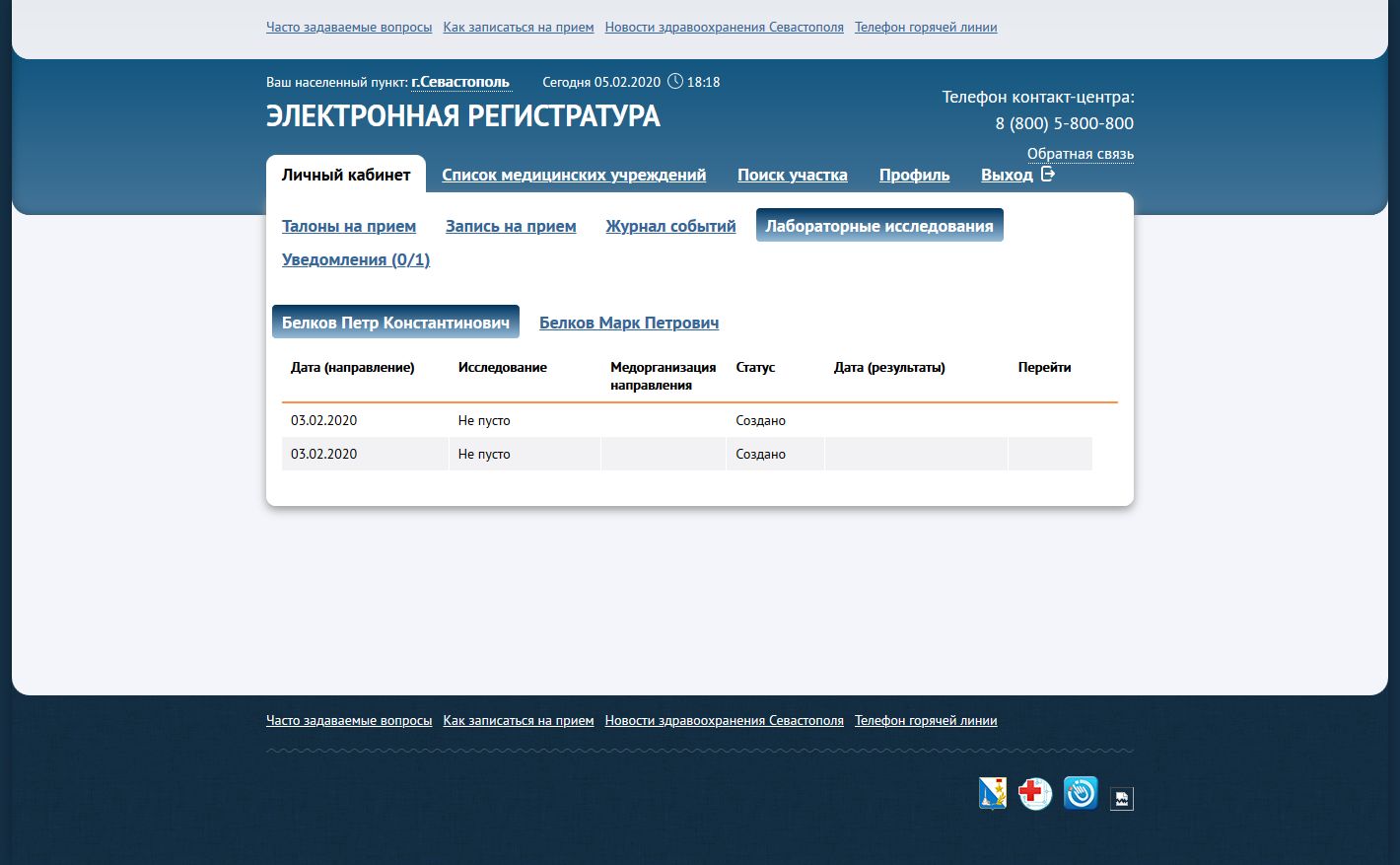
Task: Click the phone number 8 (800) 5-800-800
Action: click(1065, 123)
